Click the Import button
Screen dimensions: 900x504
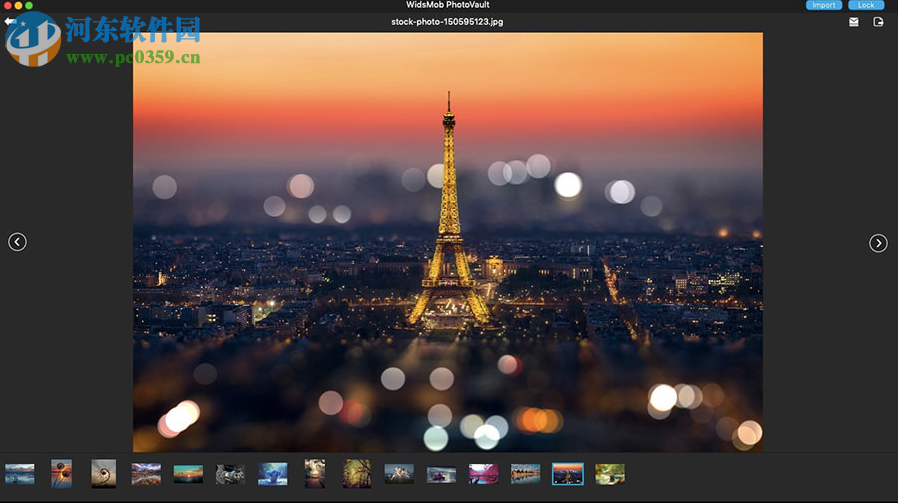824,5
